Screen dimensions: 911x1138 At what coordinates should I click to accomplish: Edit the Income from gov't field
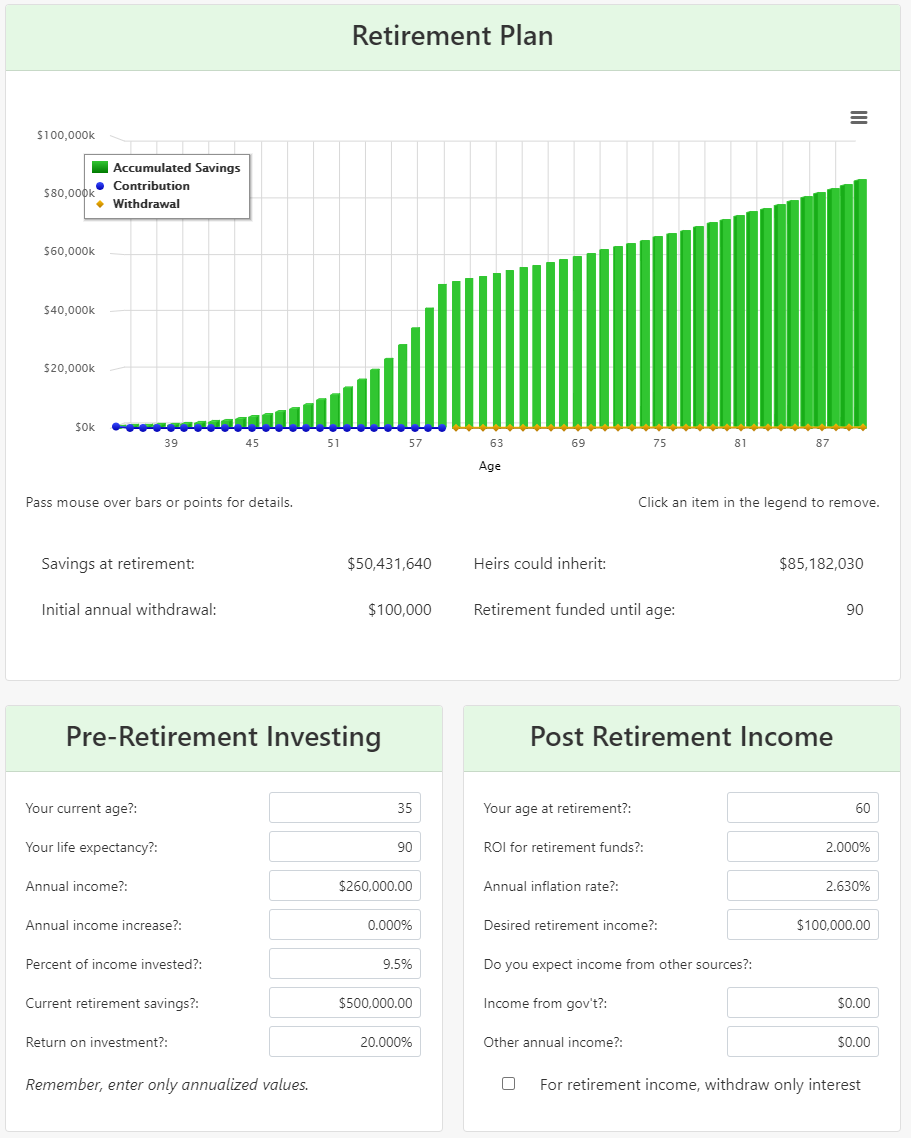[803, 1003]
